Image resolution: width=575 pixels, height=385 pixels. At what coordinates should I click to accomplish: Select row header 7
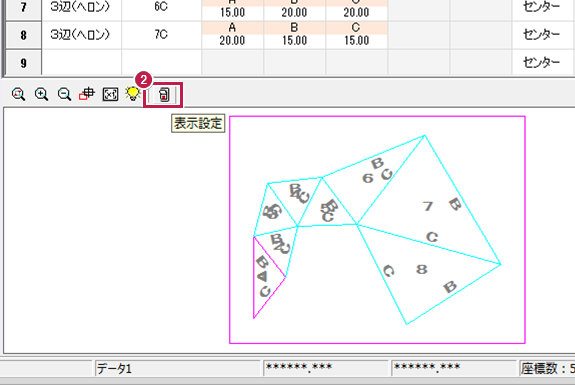coord(23,9)
